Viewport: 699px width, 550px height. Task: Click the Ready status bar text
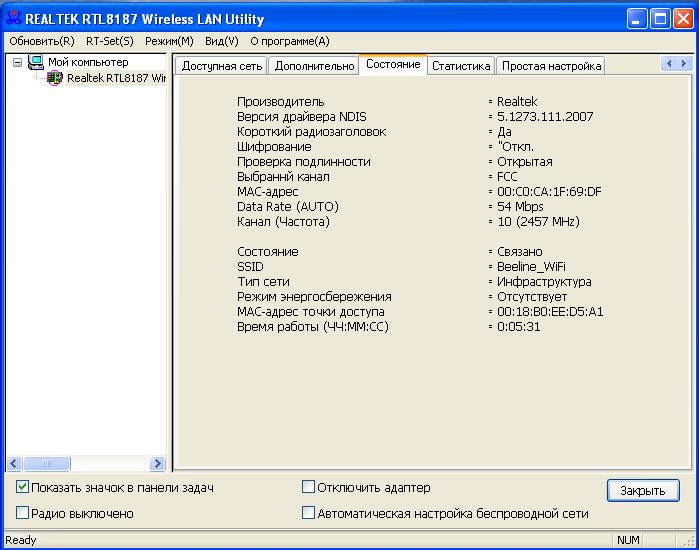pos(21,540)
